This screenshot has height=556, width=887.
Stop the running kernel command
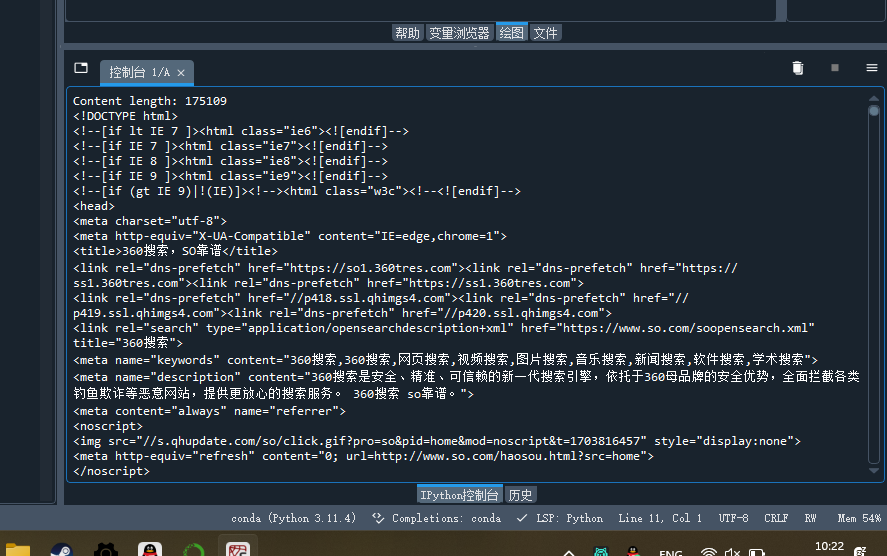pos(835,68)
